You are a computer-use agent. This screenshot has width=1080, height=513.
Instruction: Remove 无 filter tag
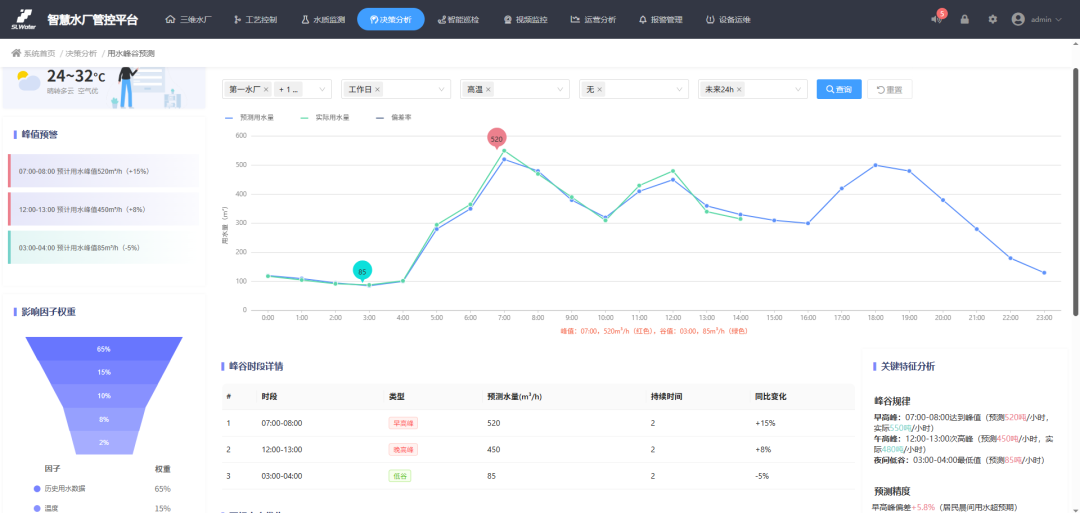(599, 90)
